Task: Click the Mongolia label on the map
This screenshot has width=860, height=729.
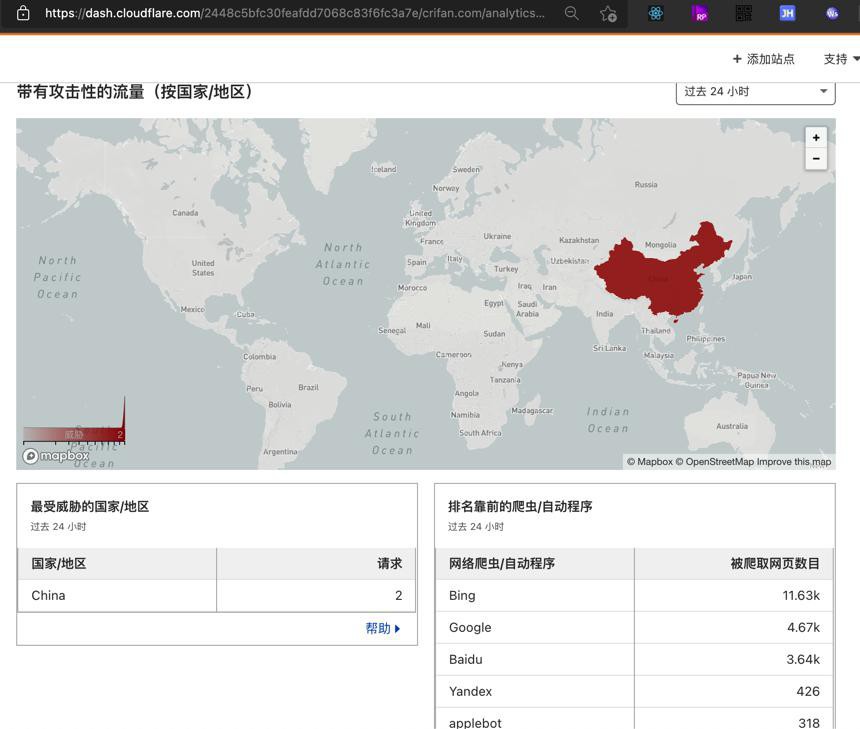Action: point(661,245)
